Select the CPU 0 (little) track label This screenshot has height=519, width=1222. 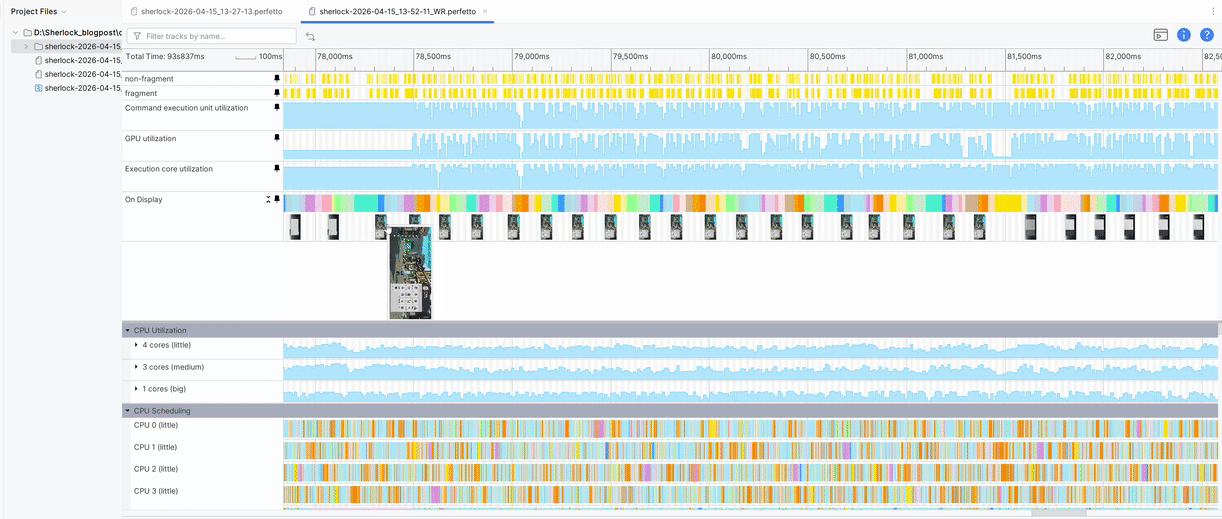pos(156,425)
